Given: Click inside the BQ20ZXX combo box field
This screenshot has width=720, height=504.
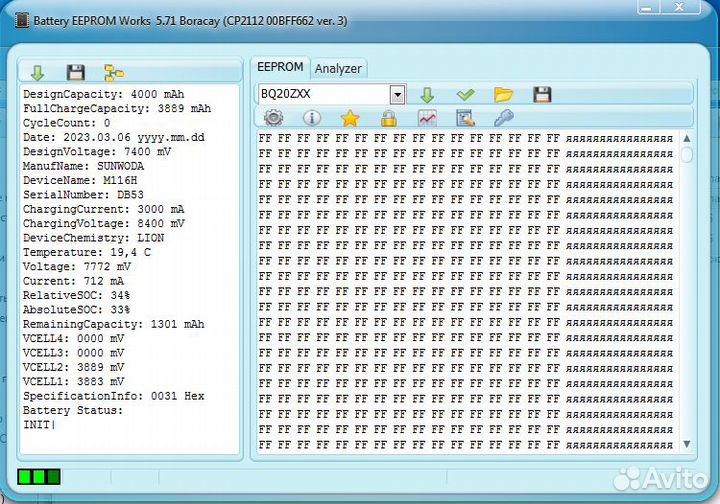Looking at the screenshot, I should 322,94.
